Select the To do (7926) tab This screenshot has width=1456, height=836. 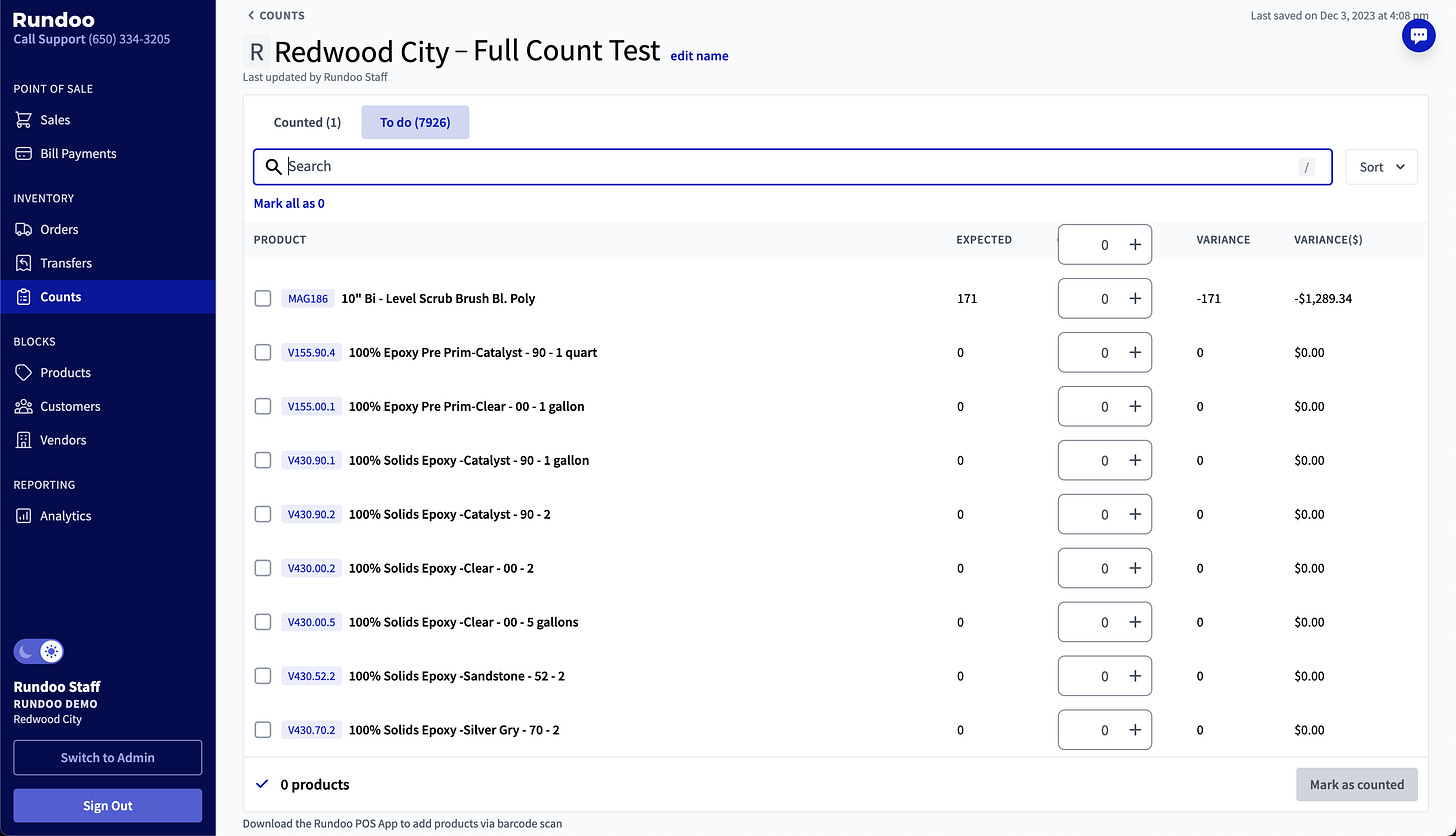(415, 122)
